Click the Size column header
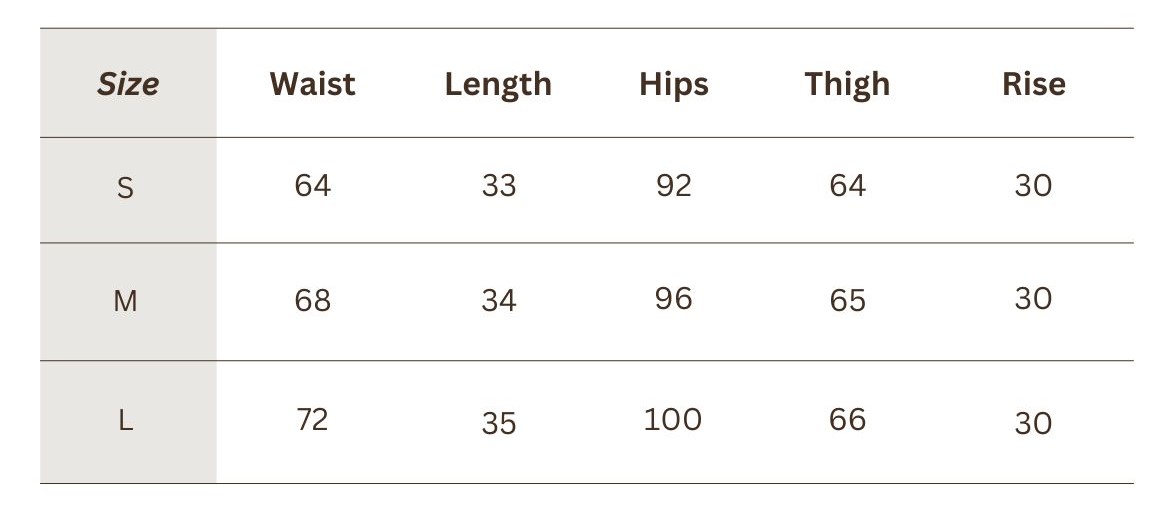 point(128,84)
